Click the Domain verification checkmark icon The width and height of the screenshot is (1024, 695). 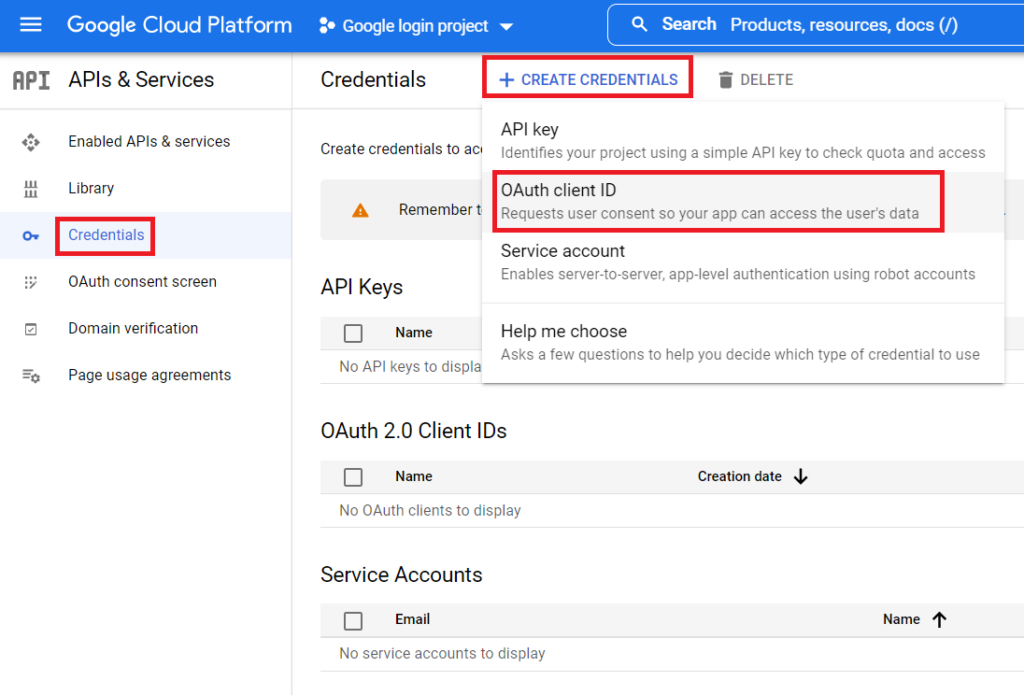pos(31,328)
